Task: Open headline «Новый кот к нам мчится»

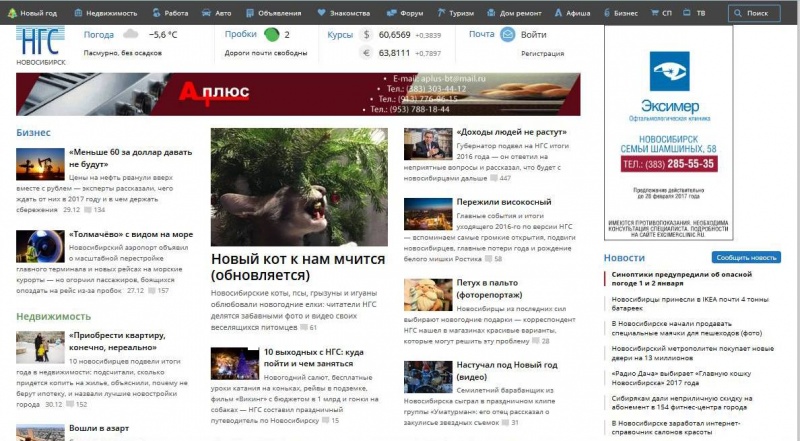Action: (x=297, y=267)
